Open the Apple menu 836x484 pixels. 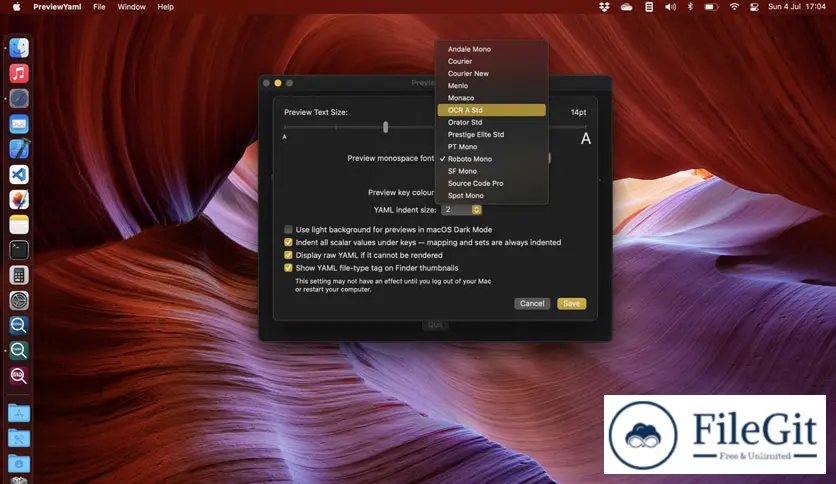pos(17,7)
